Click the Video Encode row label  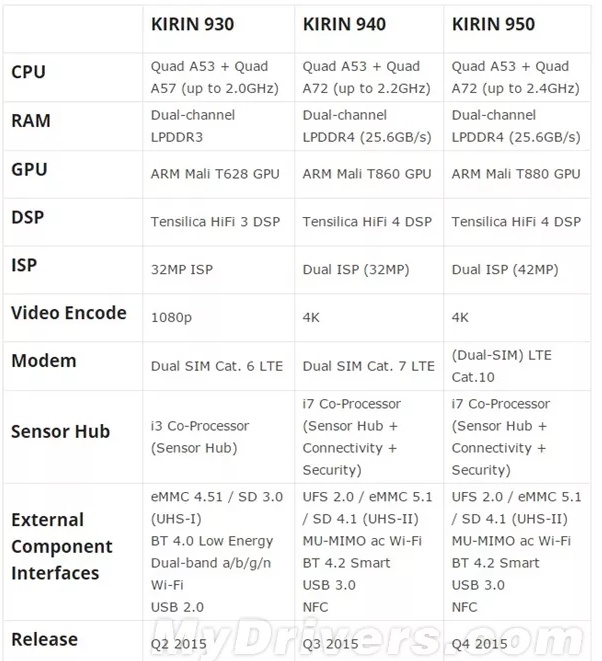click(68, 313)
